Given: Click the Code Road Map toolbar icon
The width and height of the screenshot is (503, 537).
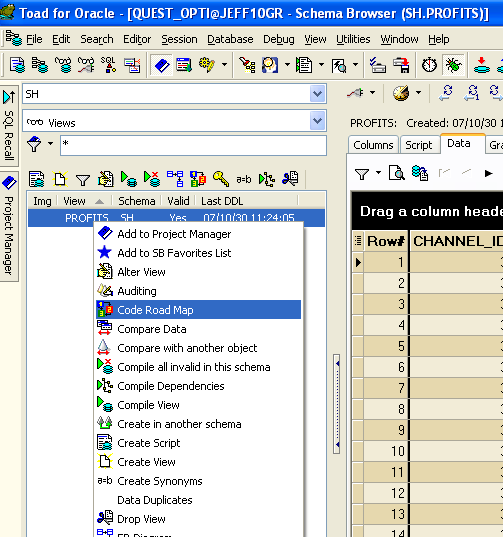Looking at the screenshot, I should coord(198,179).
